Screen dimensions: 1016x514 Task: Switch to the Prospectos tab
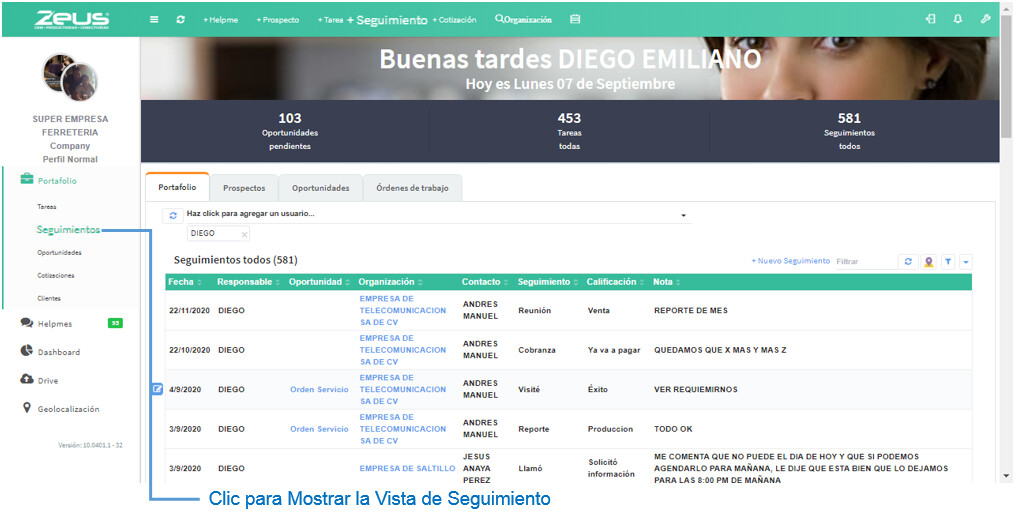[244, 188]
